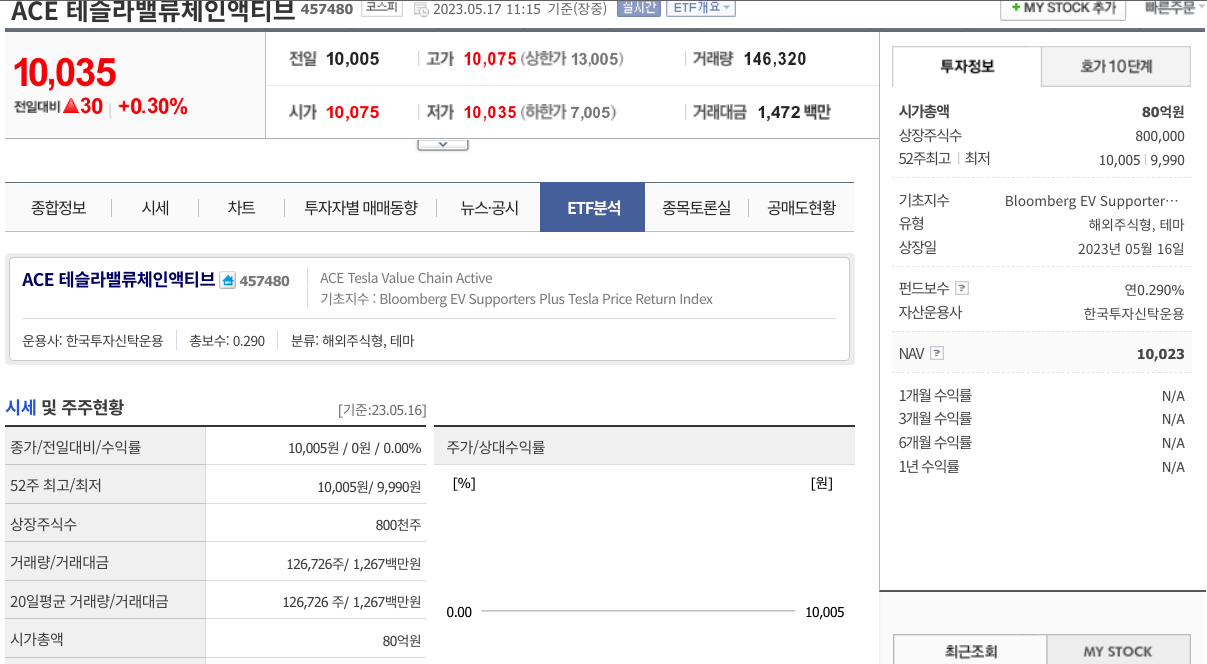Click the 하한가 7,005 text
The width and height of the screenshot is (1207, 664).
click(x=567, y=112)
